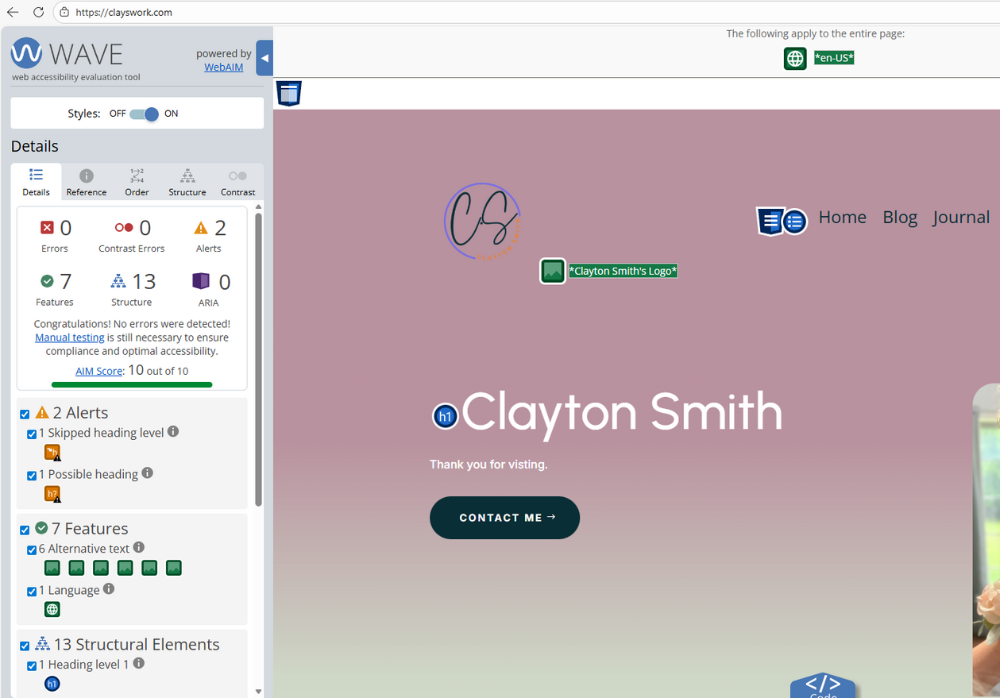Click the possible heading alert icon
Image resolution: width=1000 pixels, height=698 pixels.
click(x=51, y=493)
